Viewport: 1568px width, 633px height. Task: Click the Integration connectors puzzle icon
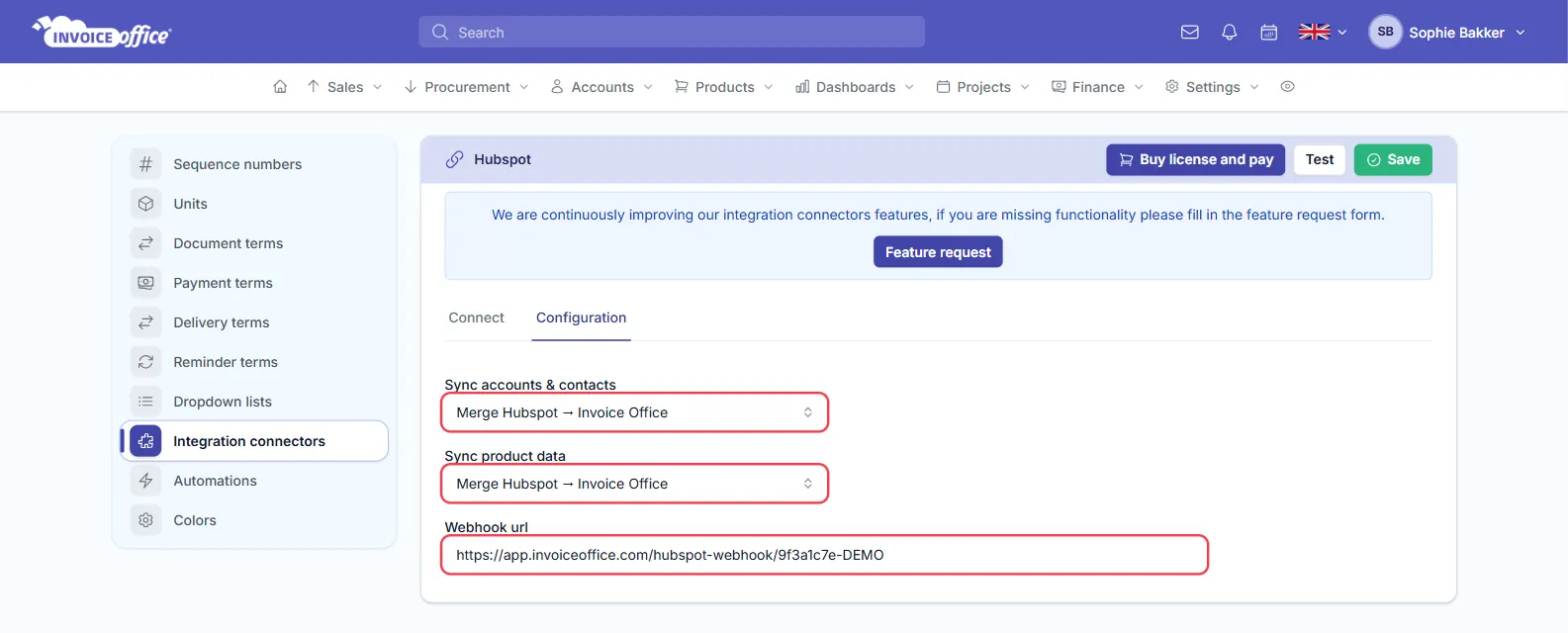click(145, 441)
